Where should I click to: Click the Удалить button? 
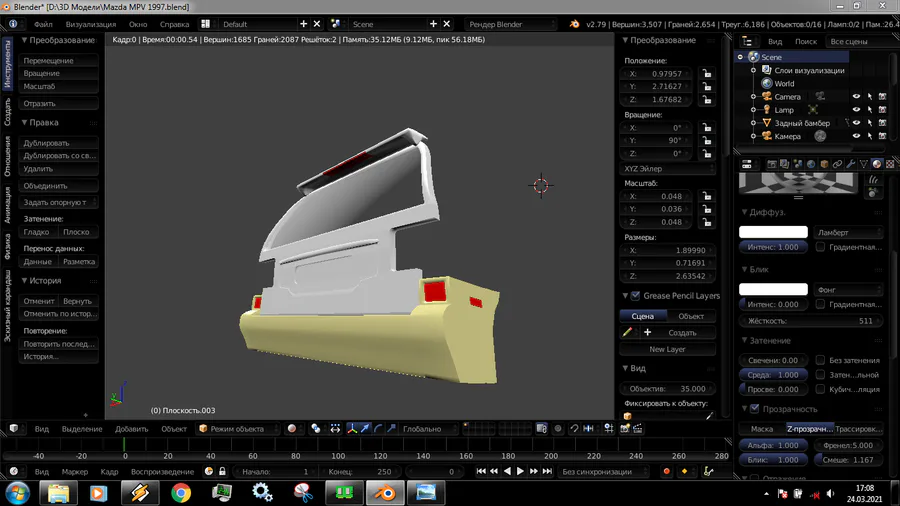(59, 169)
